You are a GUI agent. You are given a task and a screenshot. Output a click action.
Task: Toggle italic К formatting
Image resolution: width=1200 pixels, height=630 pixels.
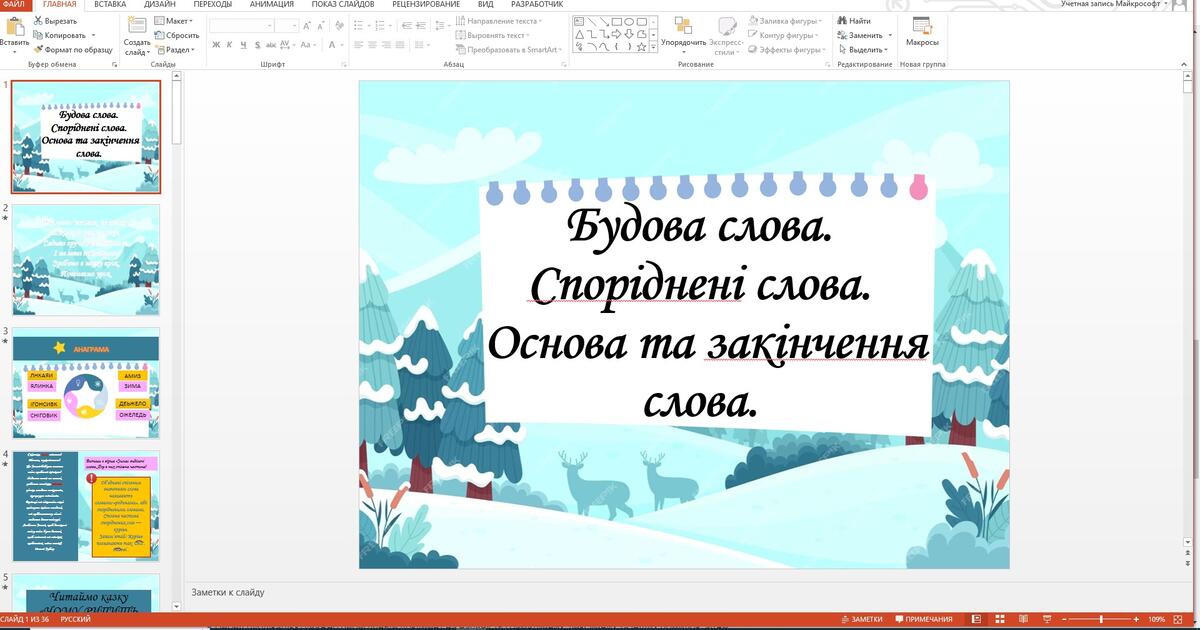pyautogui.click(x=229, y=44)
